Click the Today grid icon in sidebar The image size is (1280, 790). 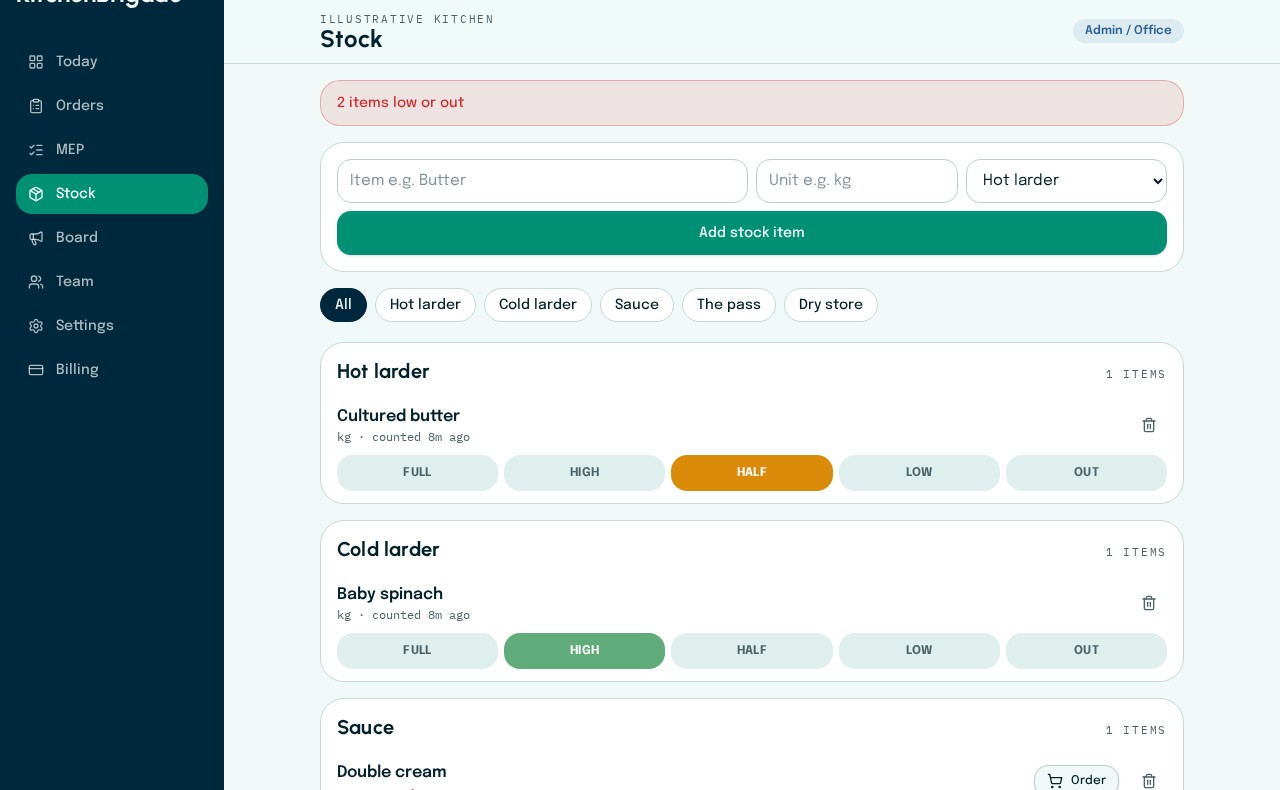36,62
